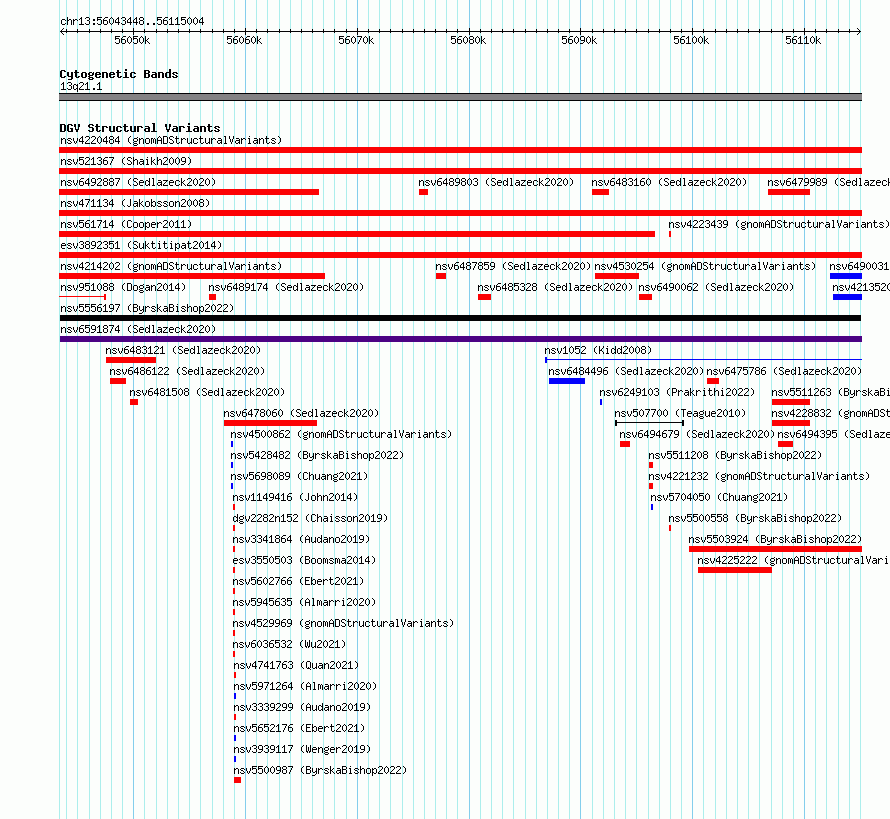Screen dimensions: 890x819
Task: Click the red bar under nsv6478060
Action: click(270, 423)
